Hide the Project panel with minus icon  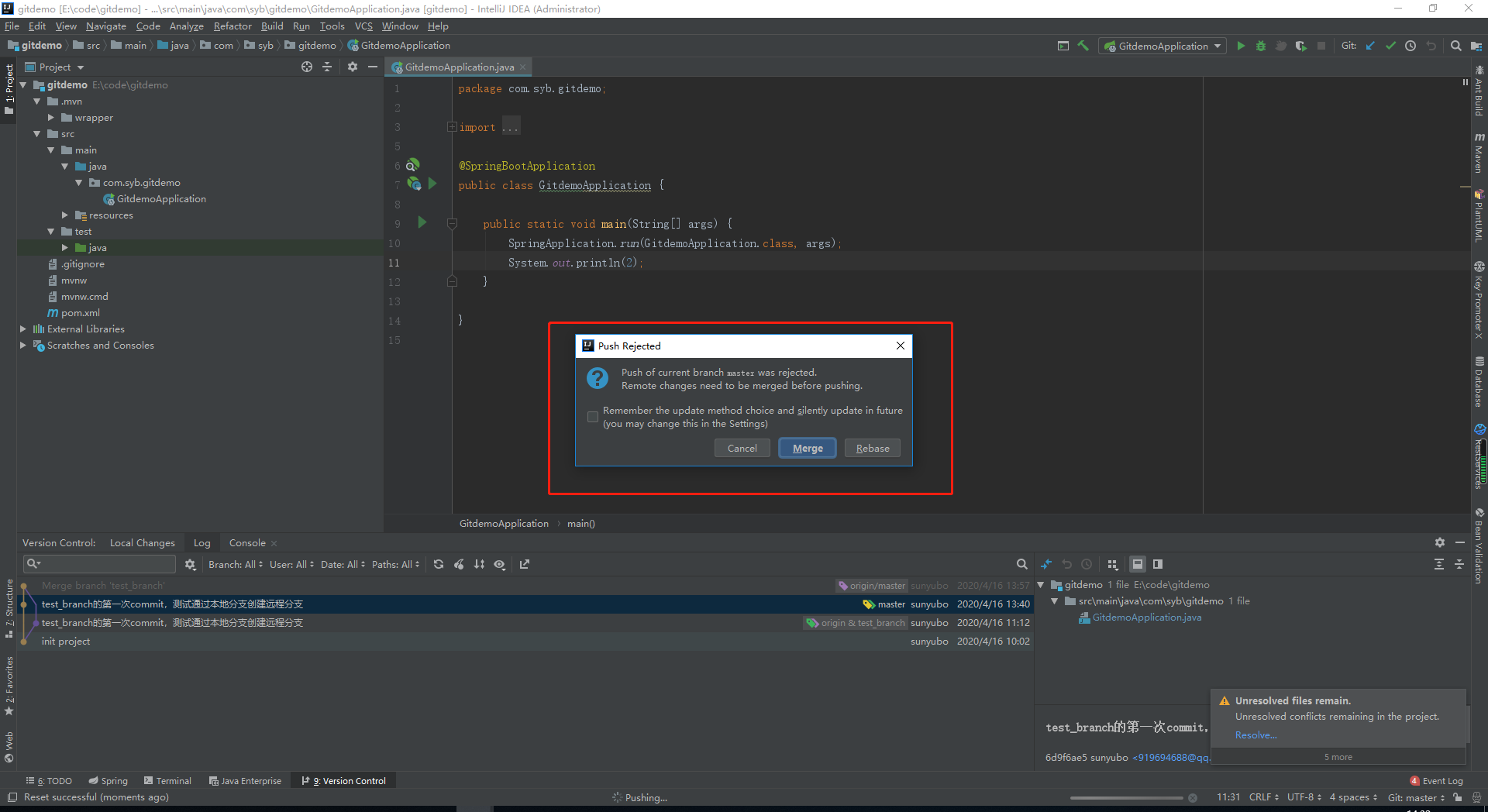373,67
